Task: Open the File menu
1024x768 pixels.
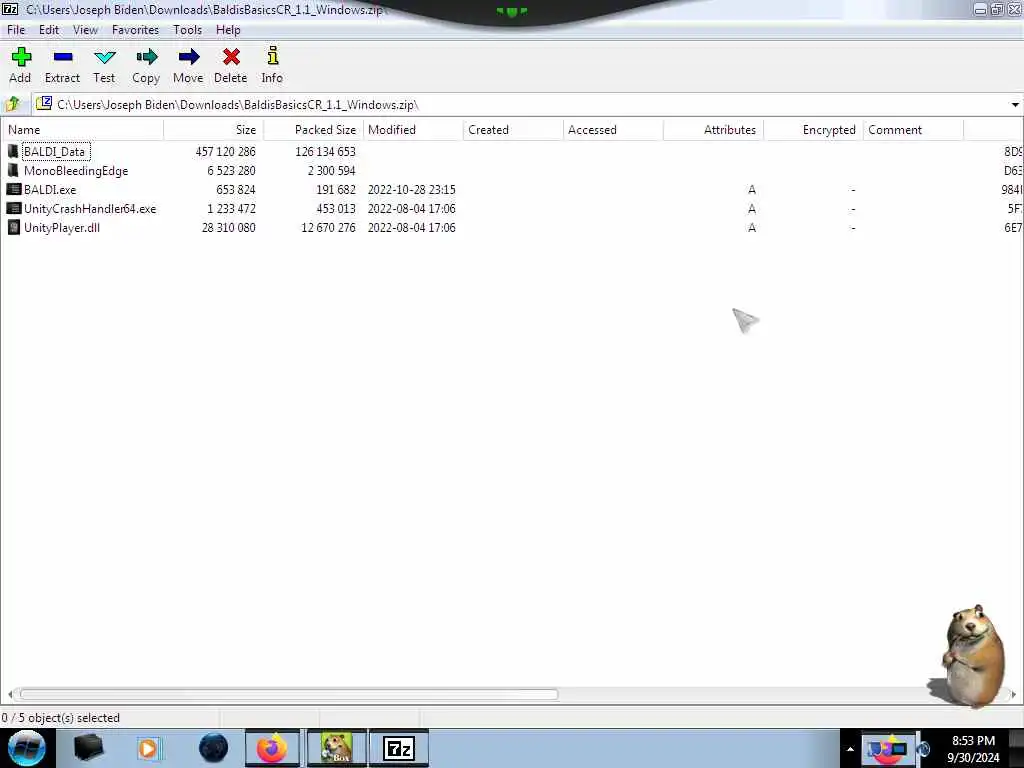Action: (x=16, y=30)
